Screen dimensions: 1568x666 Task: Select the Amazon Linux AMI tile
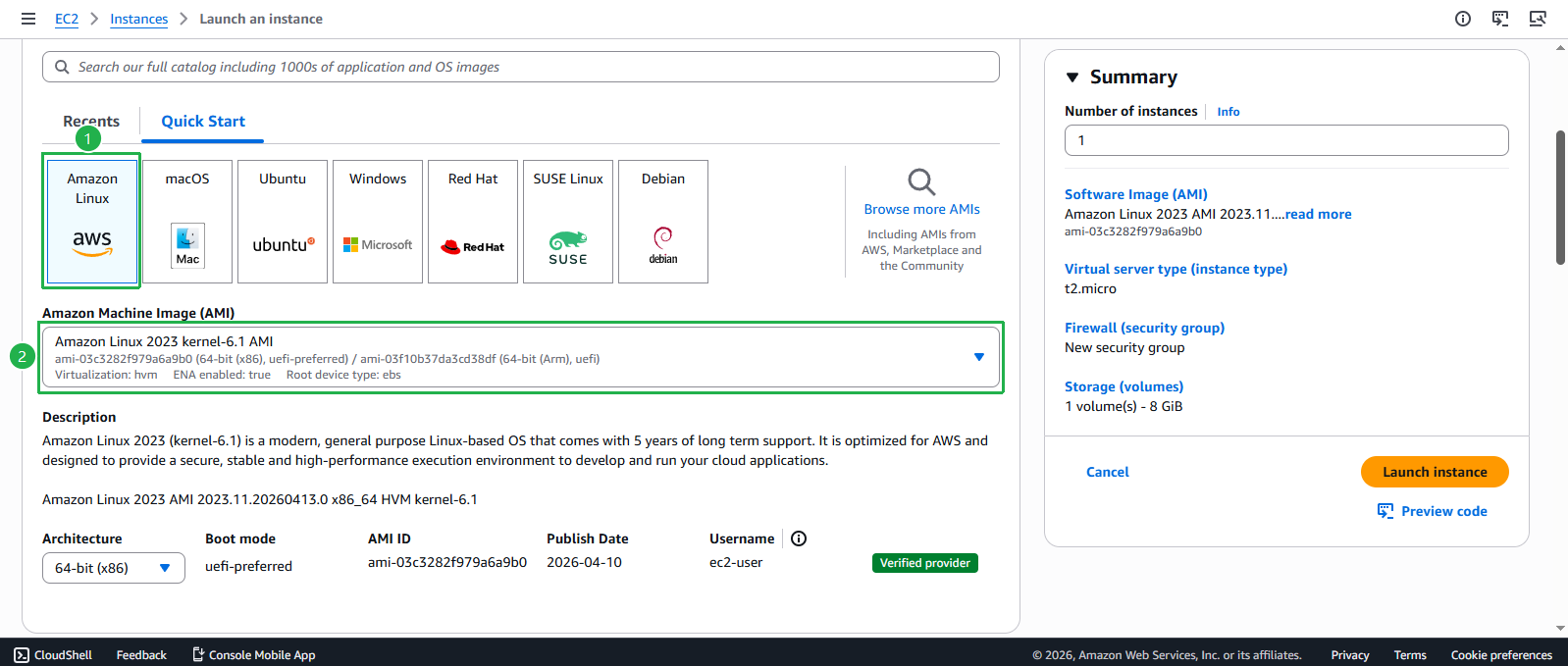pyautogui.click(x=92, y=222)
